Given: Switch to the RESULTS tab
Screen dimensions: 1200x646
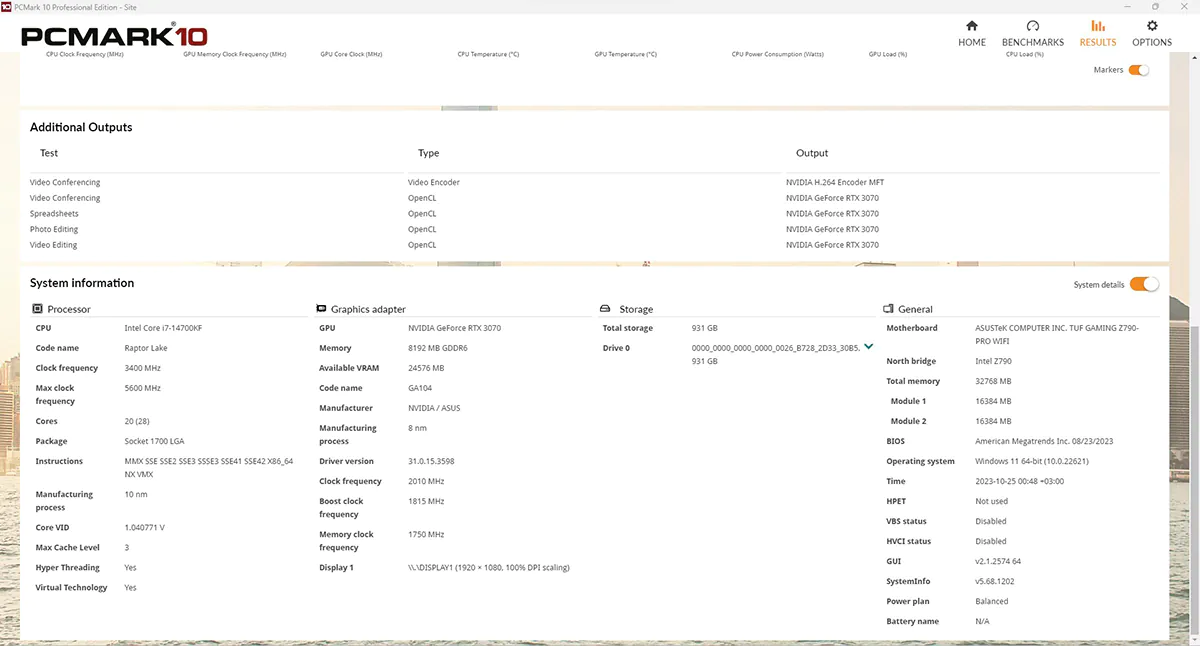Looking at the screenshot, I should click(1098, 33).
